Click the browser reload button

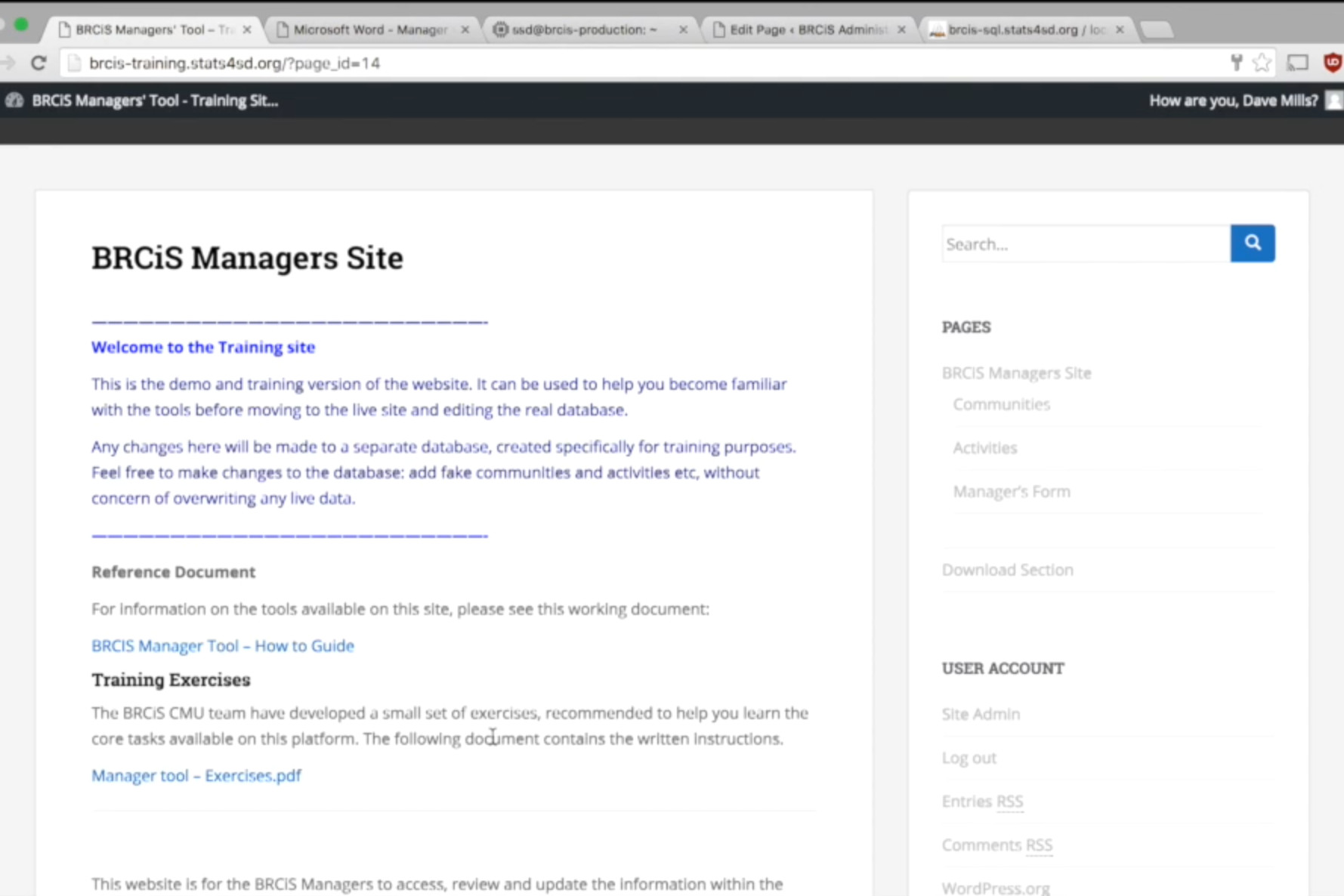point(39,63)
